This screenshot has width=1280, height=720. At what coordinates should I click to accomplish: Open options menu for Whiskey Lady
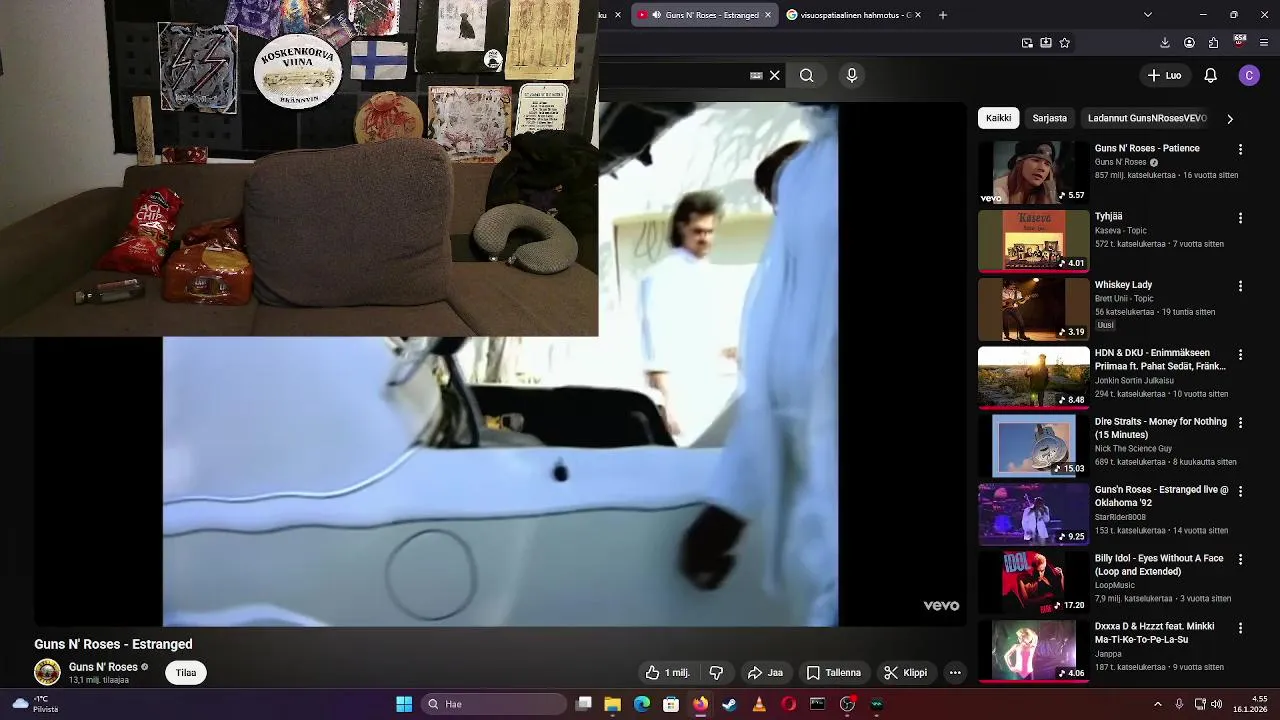tap(1240, 286)
